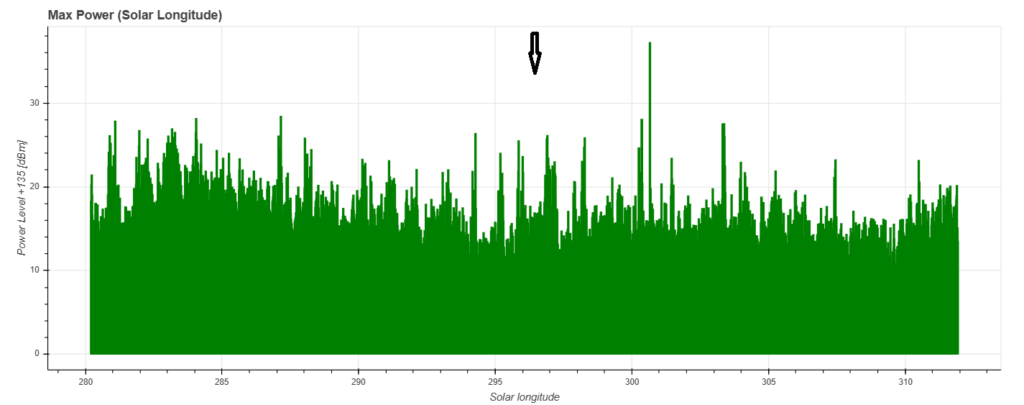Image resolution: width=1024 pixels, height=405 pixels.
Task: Click x-axis tick label 285
Action: 221,381
